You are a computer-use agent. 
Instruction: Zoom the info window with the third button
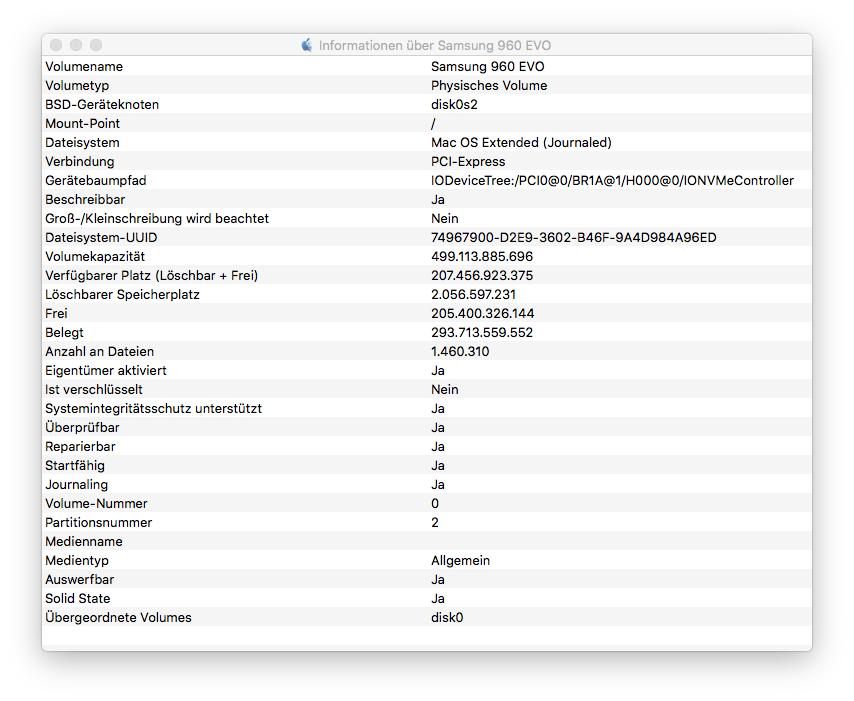tap(96, 45)
